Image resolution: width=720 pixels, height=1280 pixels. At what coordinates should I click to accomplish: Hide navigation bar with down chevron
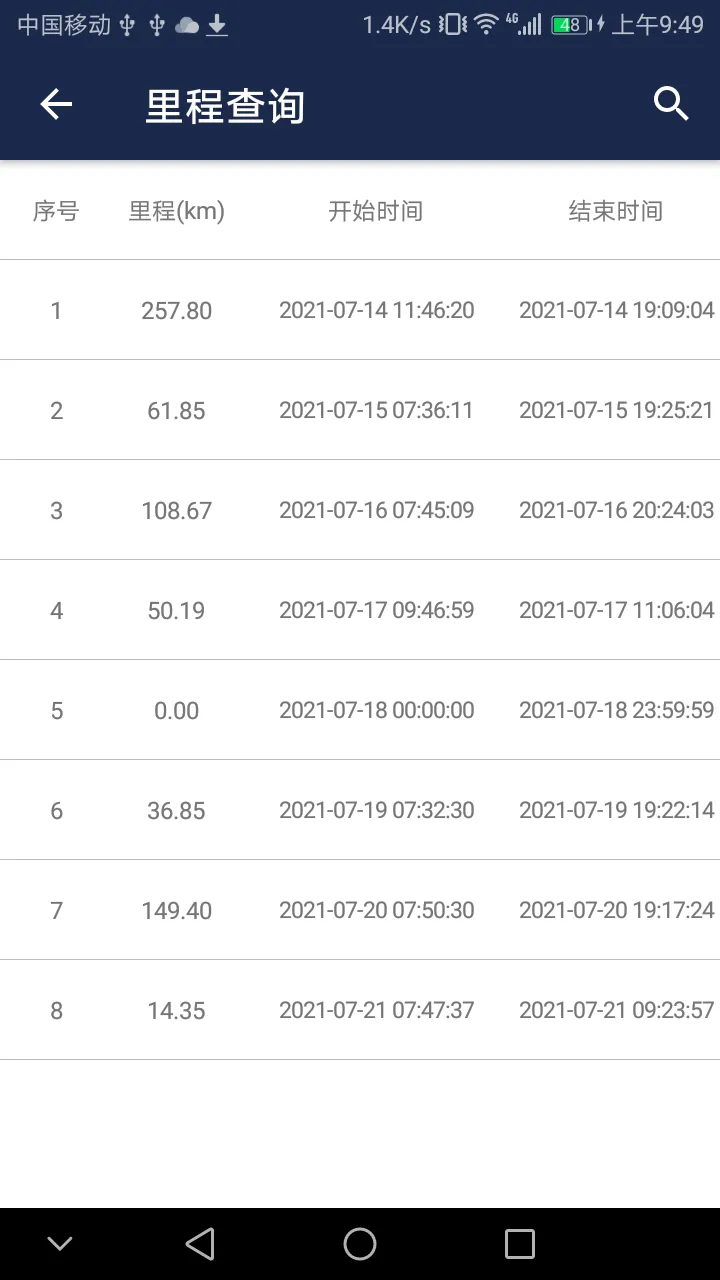[x=60, y=1244]
